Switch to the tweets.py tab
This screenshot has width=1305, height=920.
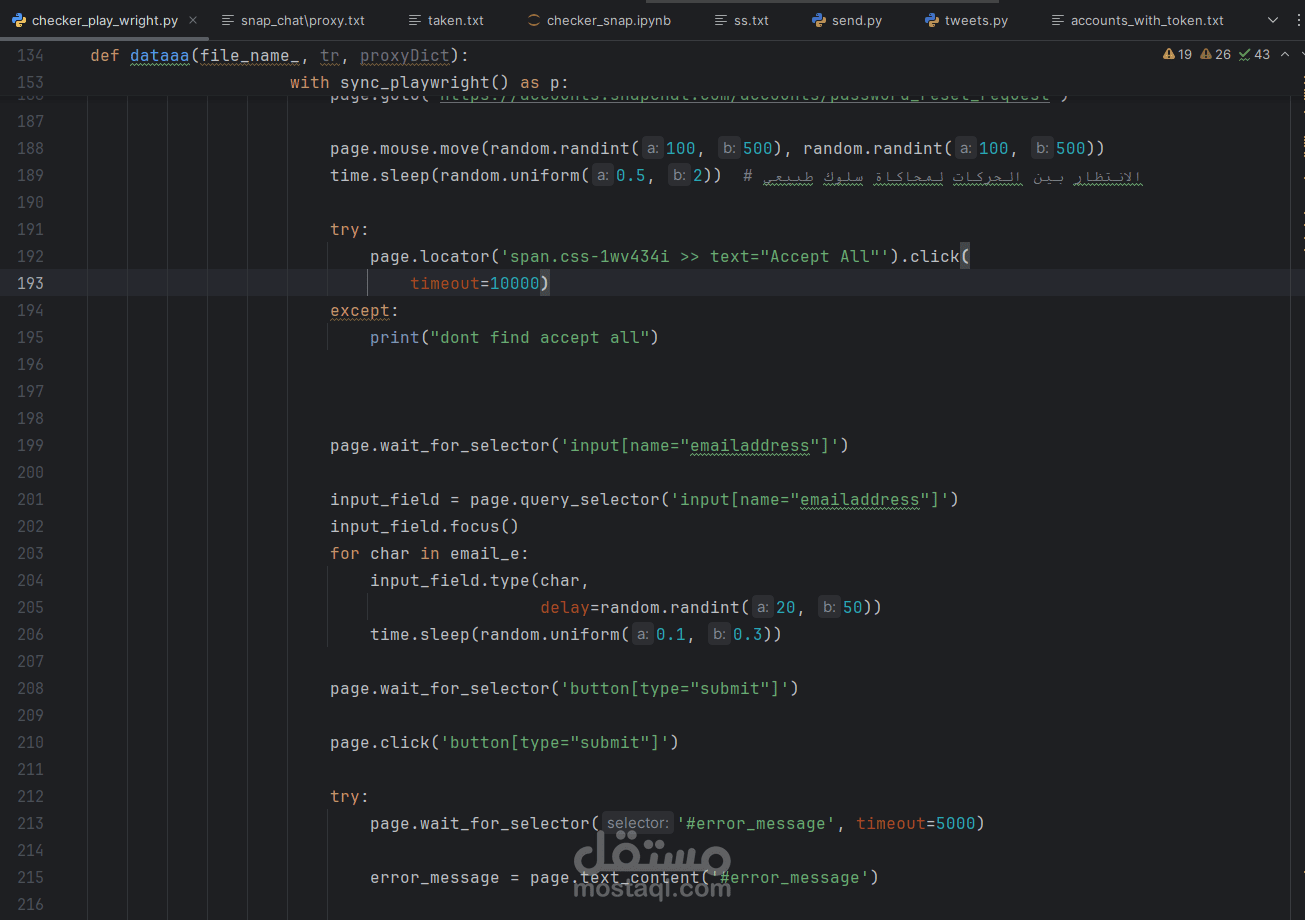(x=966, y=20)
